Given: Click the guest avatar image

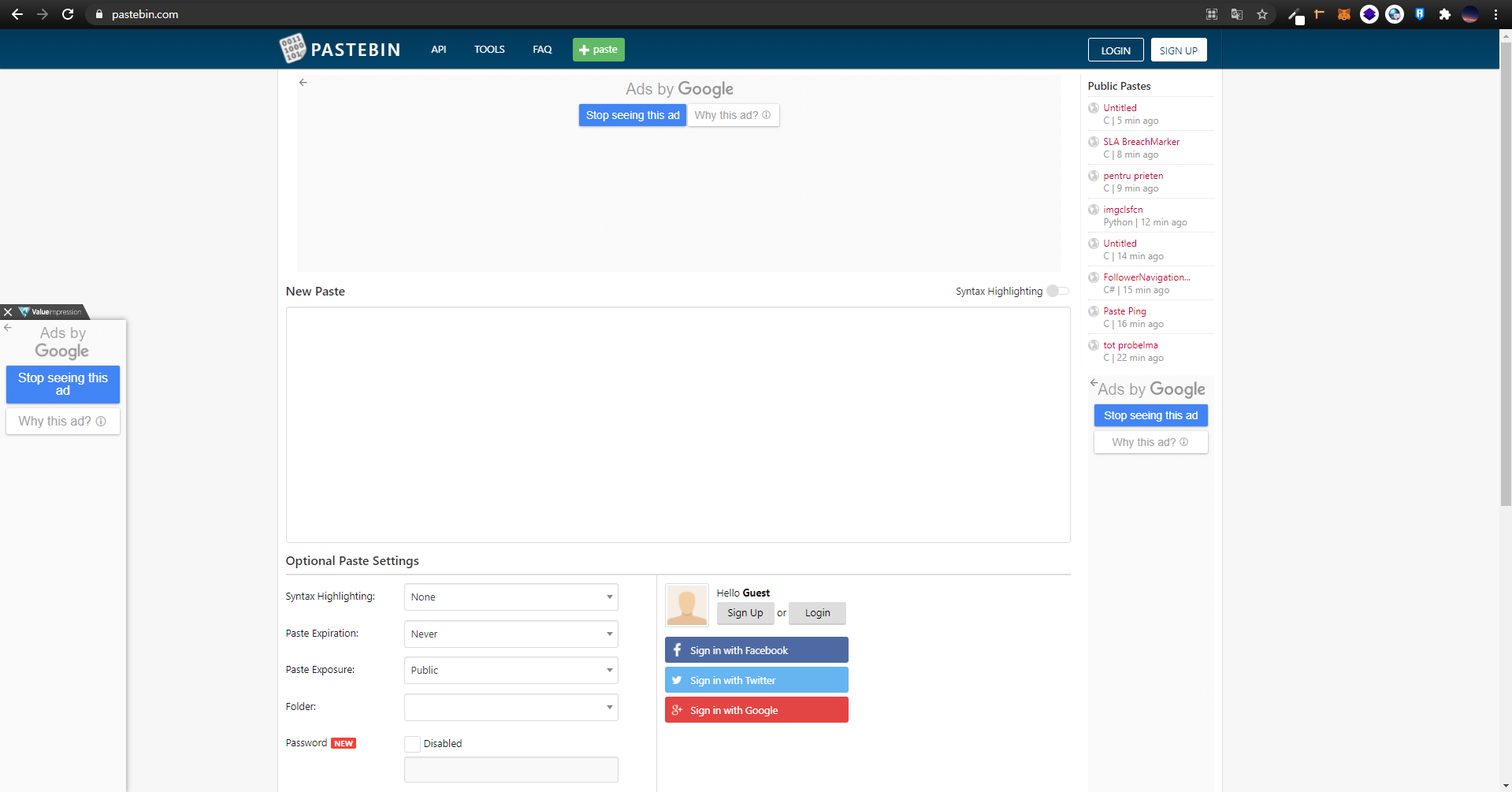Looking at the screenshot, I should click(x=687, y=605).
